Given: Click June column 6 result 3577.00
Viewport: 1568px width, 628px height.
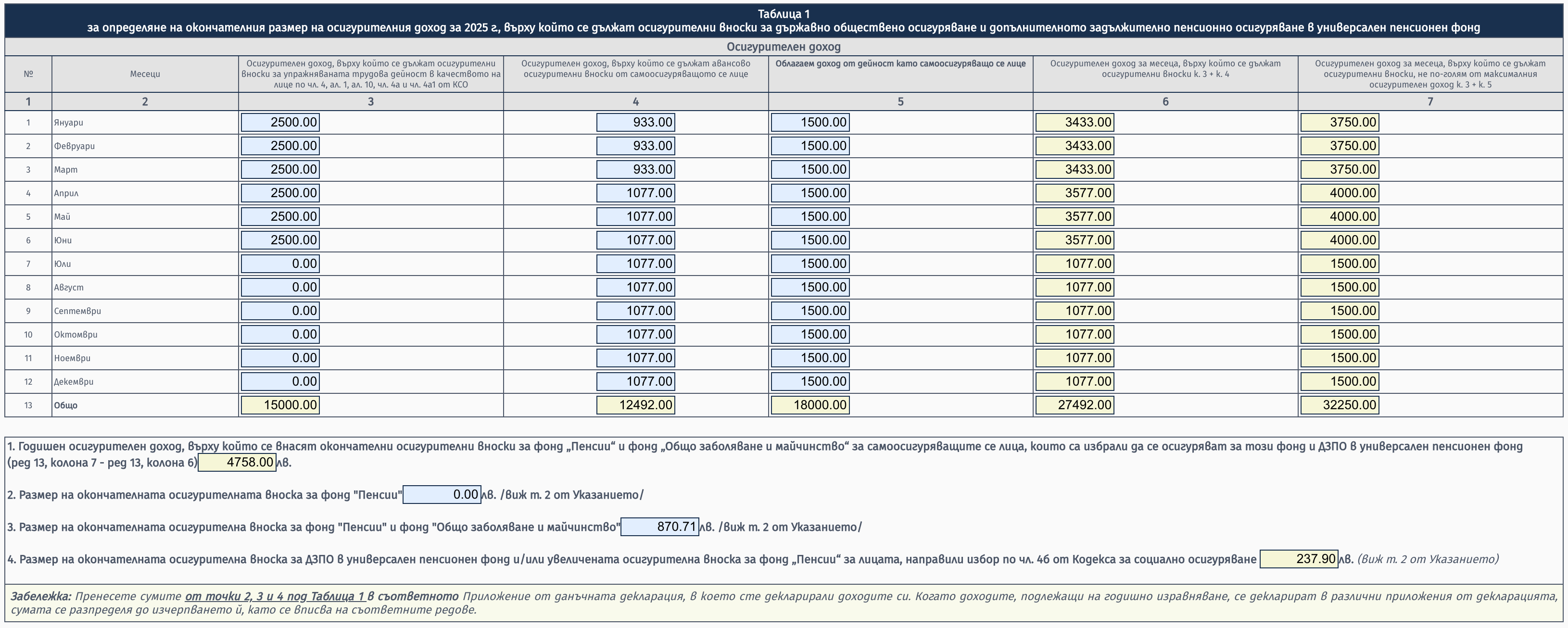Looking at the screenshot, I should tap(1075, 240).
